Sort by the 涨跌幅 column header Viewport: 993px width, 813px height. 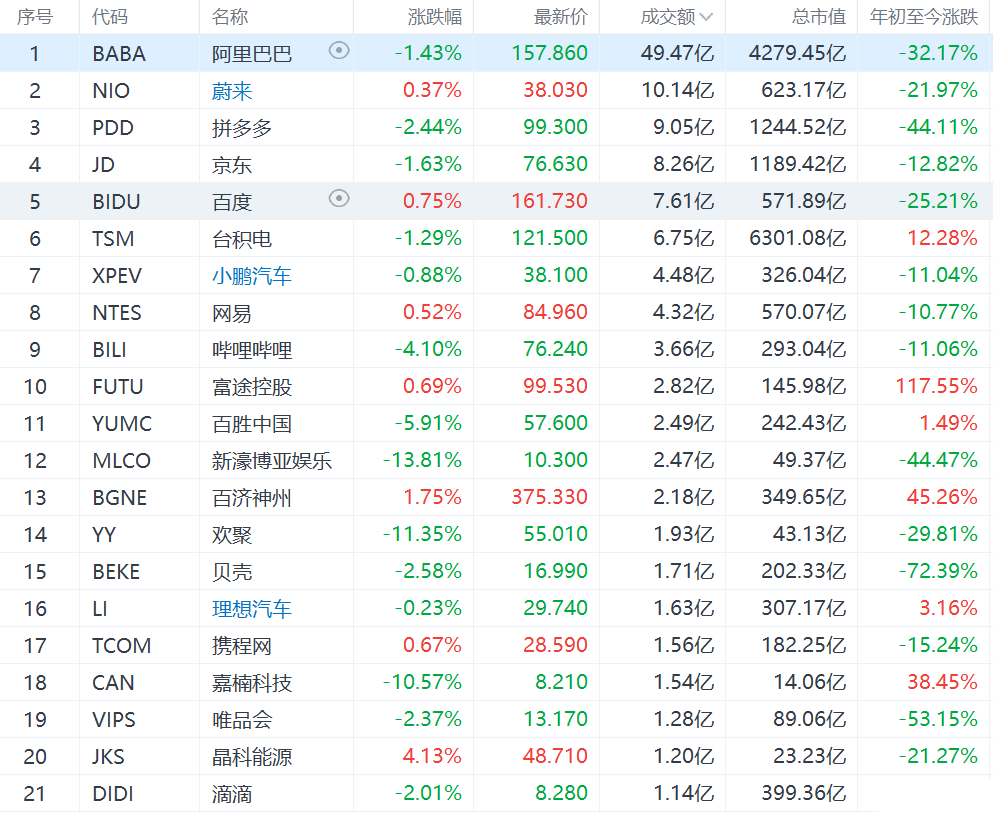[434, 17]
